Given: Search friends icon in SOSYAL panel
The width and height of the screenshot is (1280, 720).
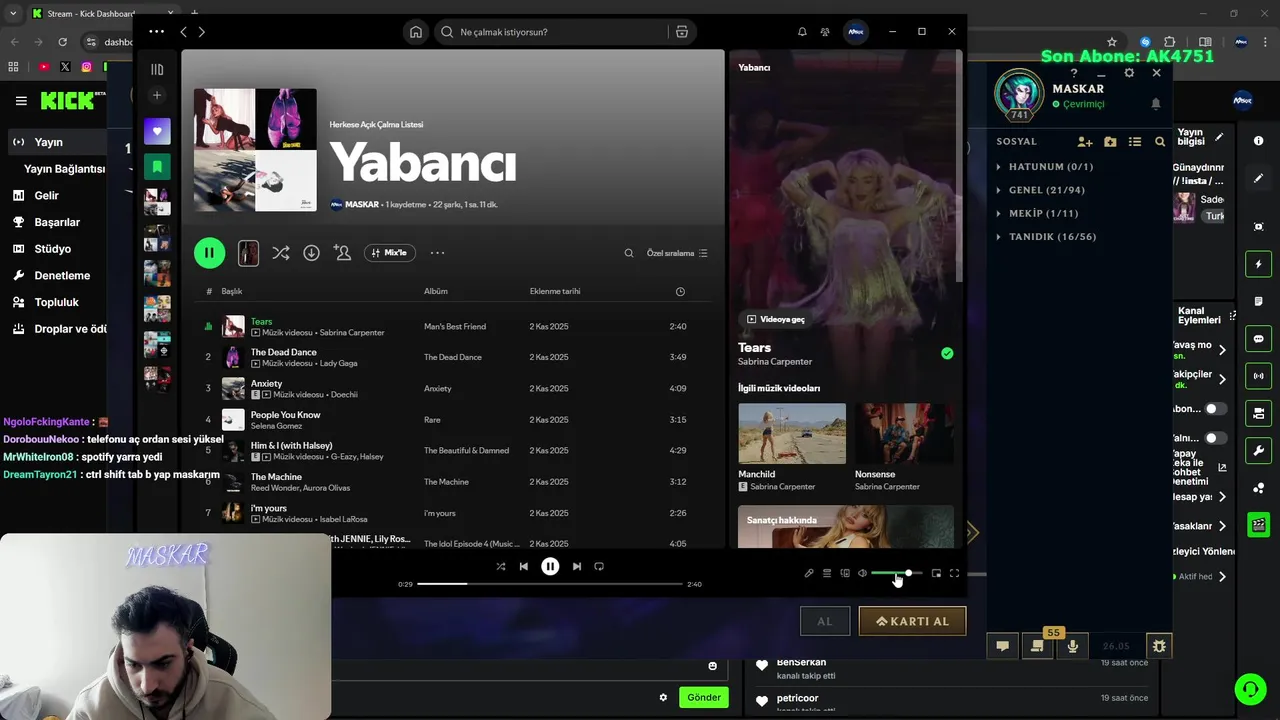Looking at the screenshot, I should [1160, 142].
